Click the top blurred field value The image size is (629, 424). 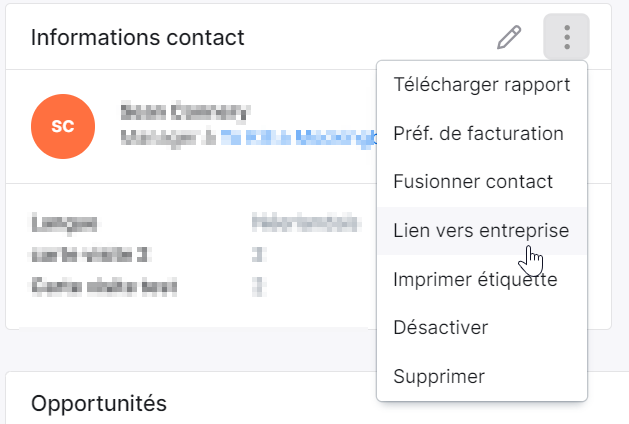(304, 223)
